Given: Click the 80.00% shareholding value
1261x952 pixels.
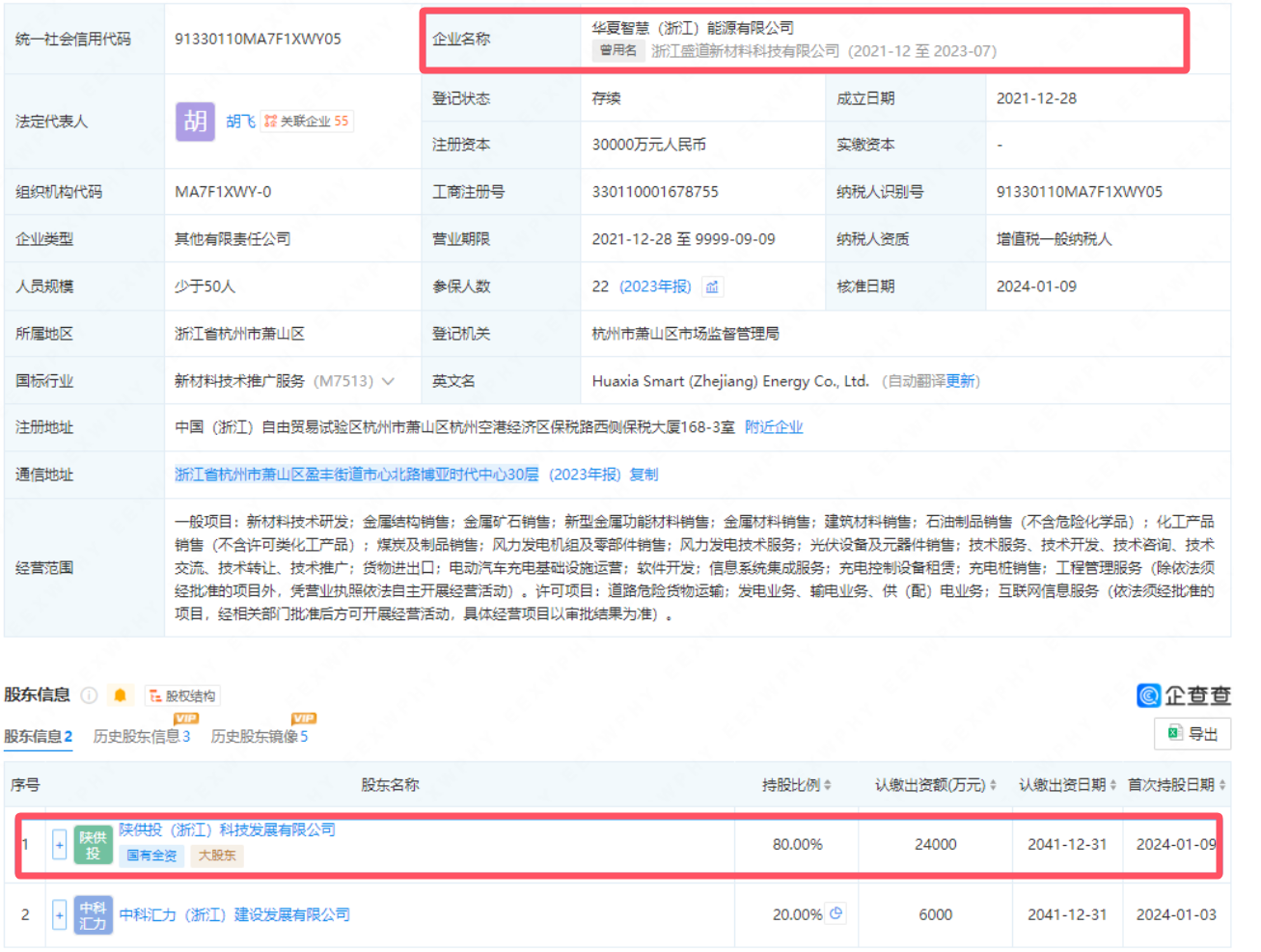Looking at the screenshot, I should tap(798, 844).
